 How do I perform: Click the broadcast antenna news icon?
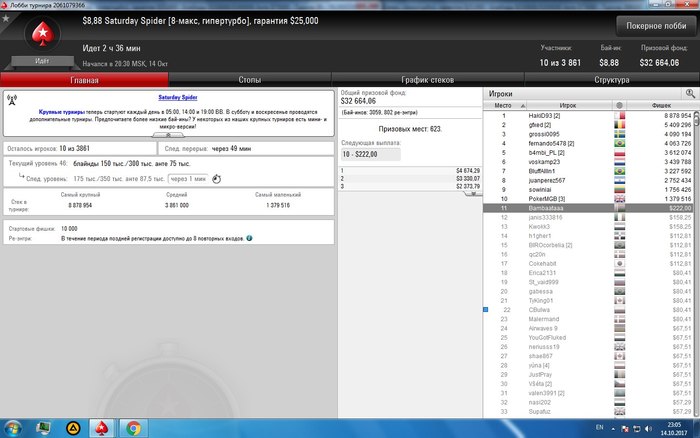point(12,100)
